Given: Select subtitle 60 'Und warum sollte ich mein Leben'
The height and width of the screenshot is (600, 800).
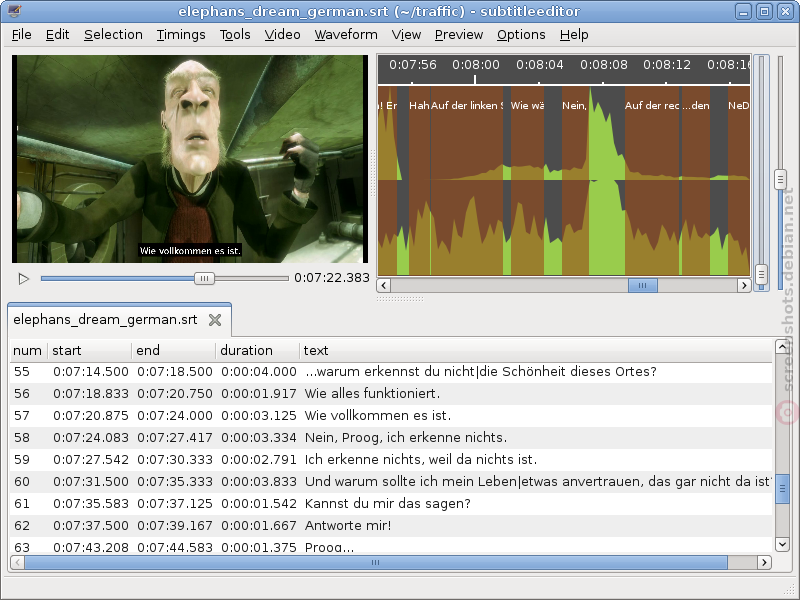Looking at the screenshot, I should click(391, 481).
